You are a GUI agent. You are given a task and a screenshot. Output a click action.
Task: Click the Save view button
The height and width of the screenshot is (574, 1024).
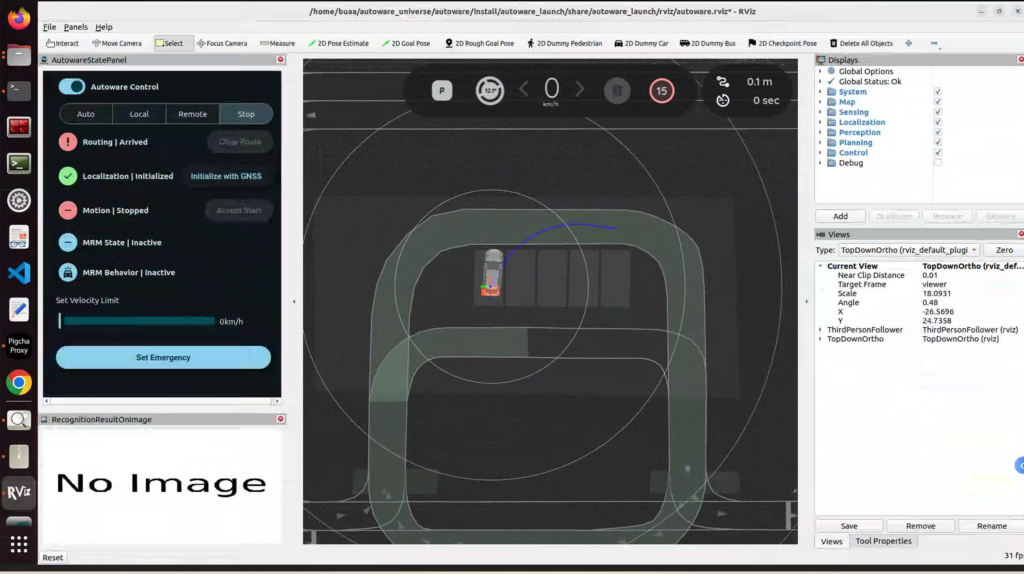849,526
